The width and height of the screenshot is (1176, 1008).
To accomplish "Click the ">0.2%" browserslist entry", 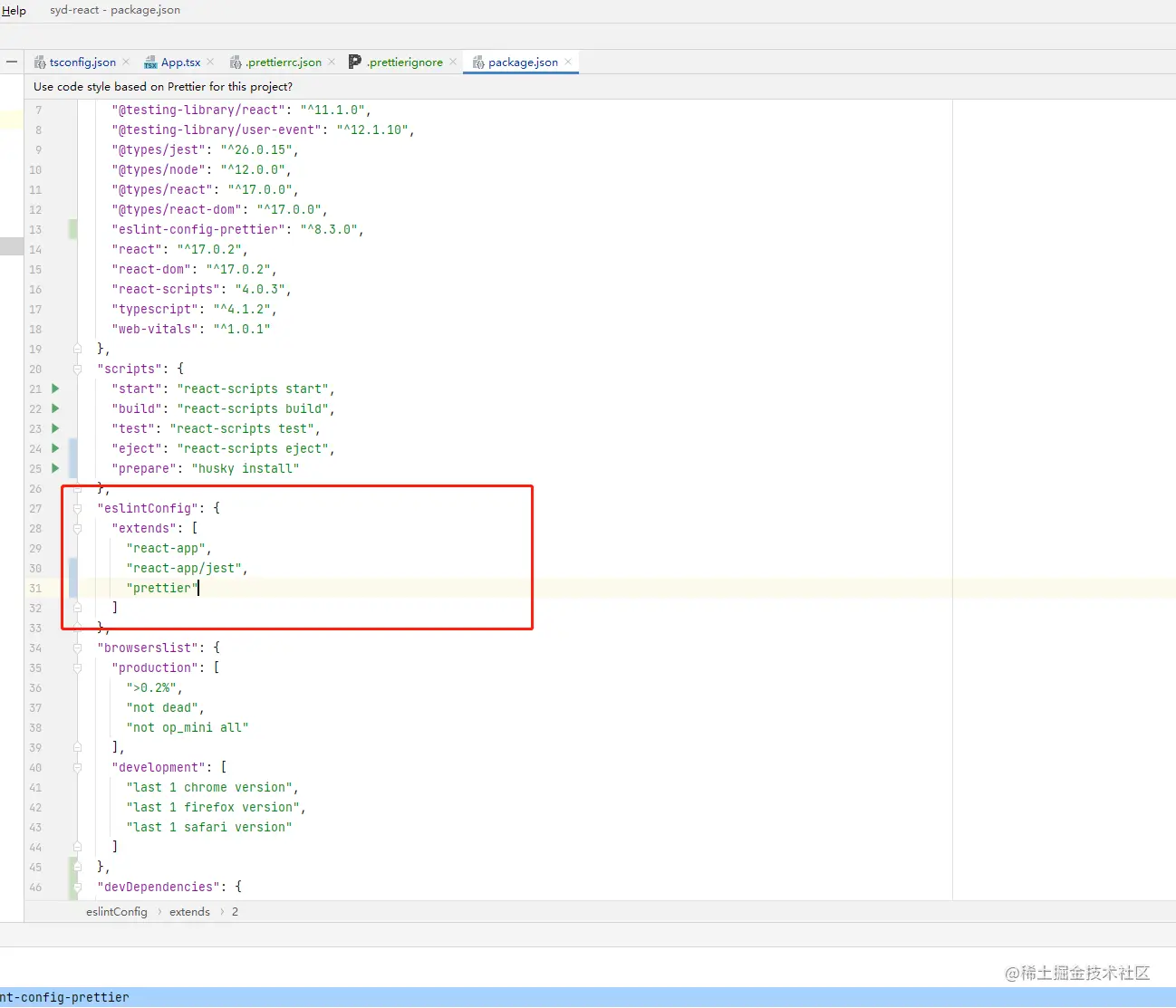I will (x=151, y=687).
